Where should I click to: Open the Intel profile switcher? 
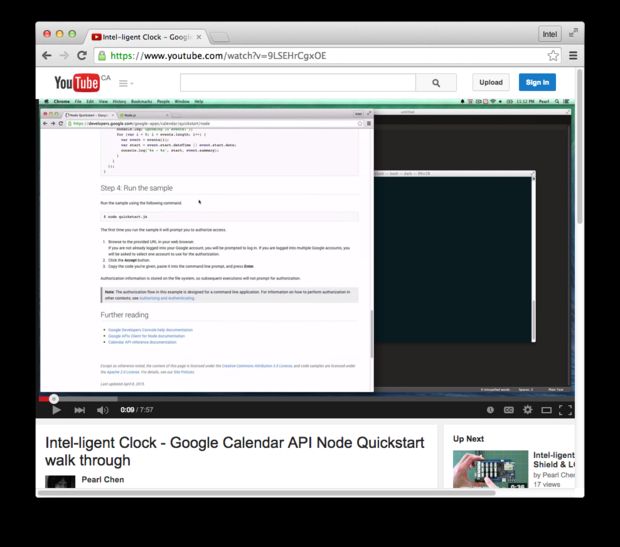point(550,34)
